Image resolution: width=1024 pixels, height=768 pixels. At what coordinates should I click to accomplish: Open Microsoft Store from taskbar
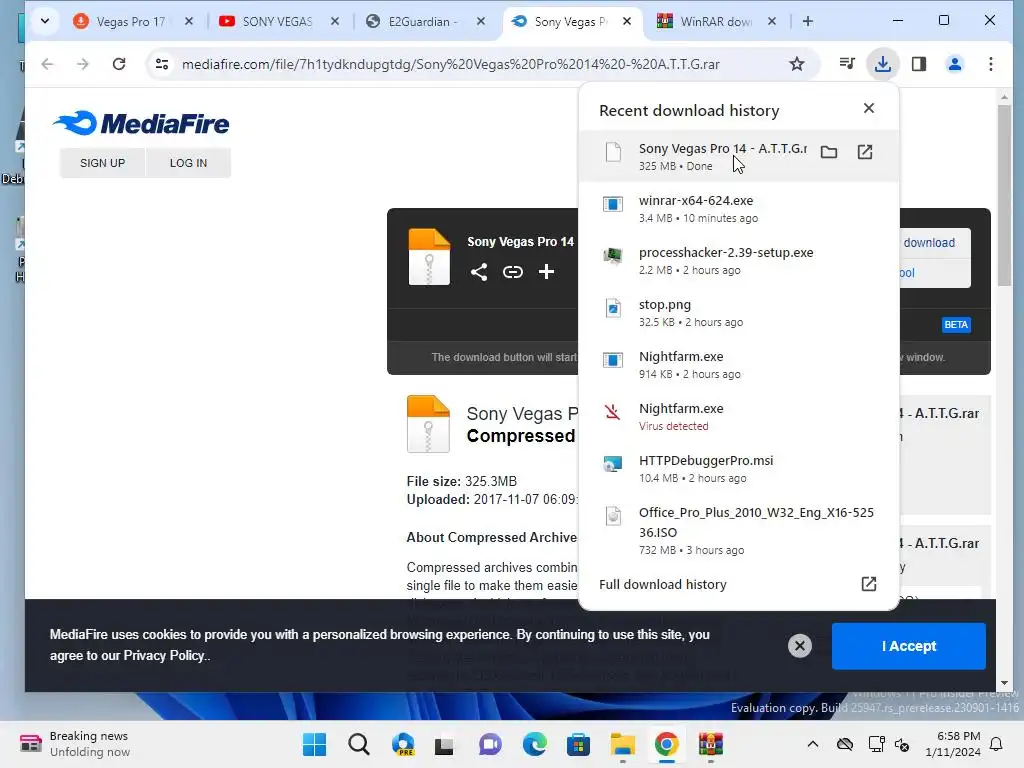(578, 744)
